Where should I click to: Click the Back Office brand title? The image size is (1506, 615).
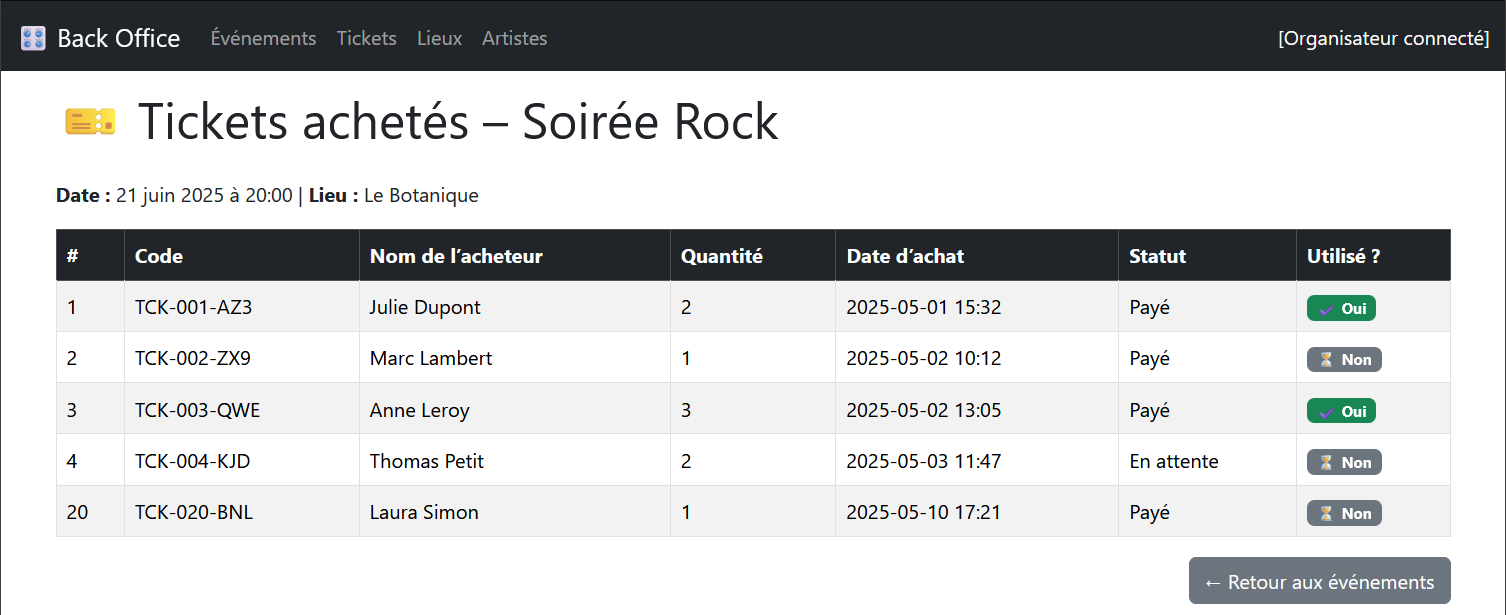(118, 38)
